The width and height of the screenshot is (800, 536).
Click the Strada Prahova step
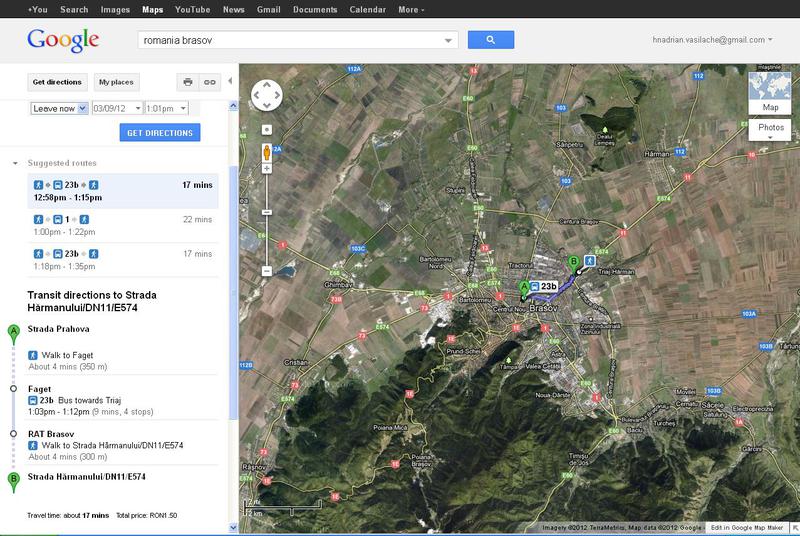[x=58, y=329]
